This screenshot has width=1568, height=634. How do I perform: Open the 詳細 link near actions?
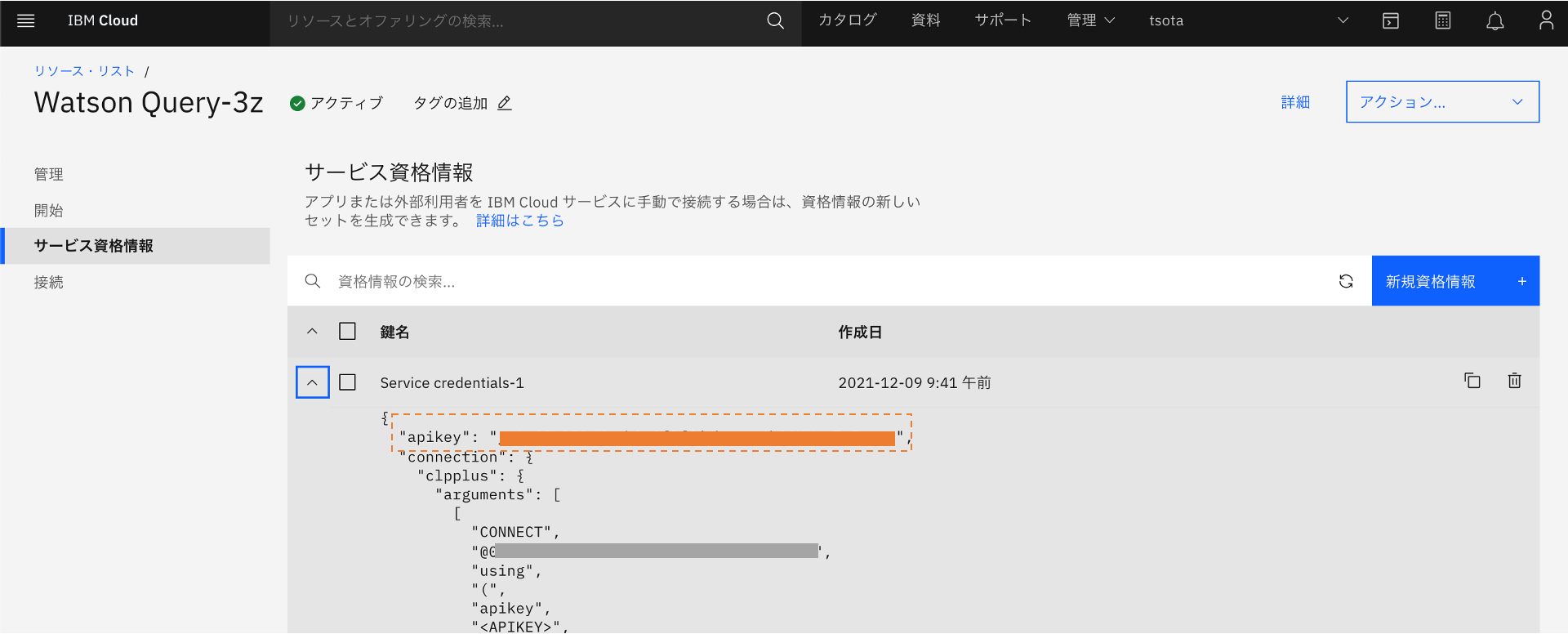(1295, 102)
